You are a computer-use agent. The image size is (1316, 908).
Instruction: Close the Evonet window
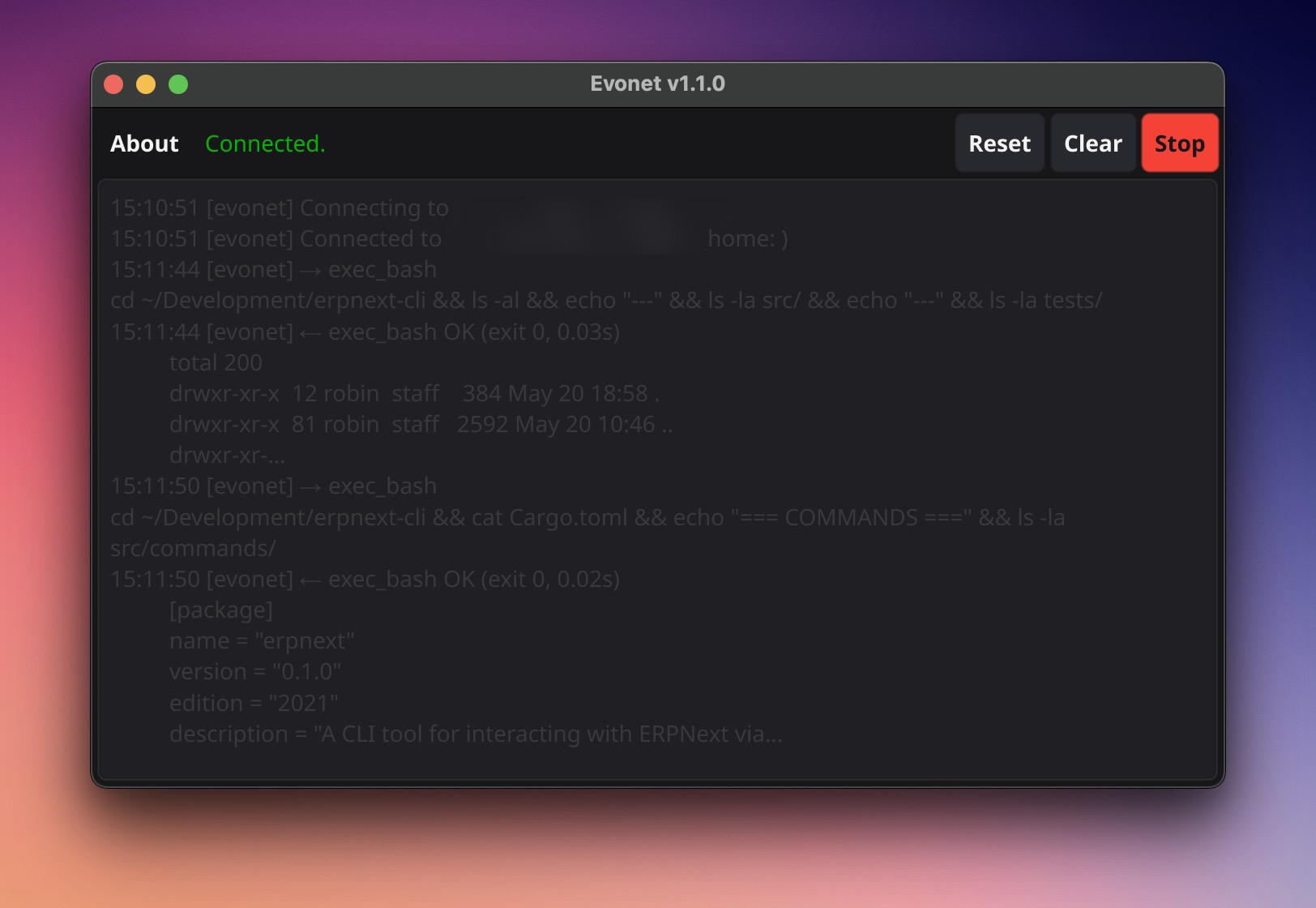click(113, 84)
